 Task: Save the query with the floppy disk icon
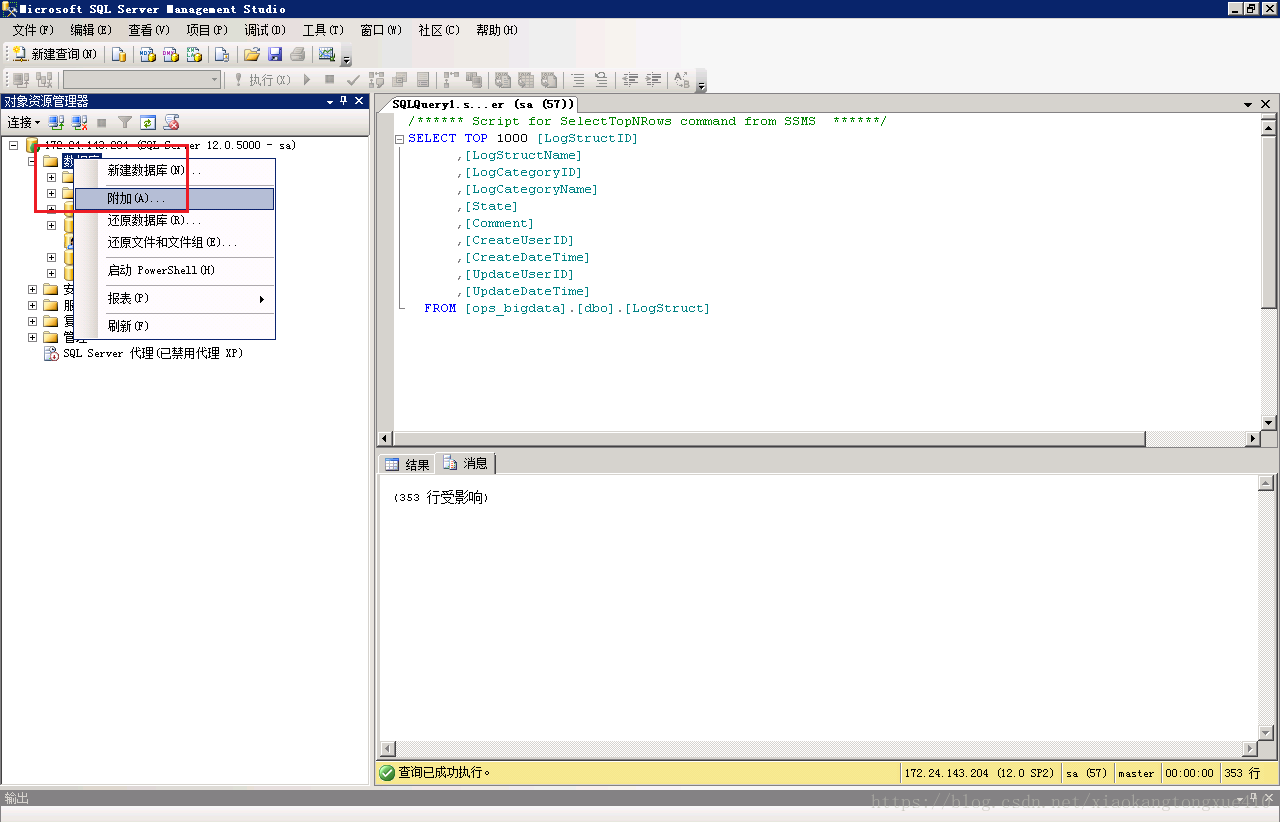pyautogui.click(x=275, y=54)
